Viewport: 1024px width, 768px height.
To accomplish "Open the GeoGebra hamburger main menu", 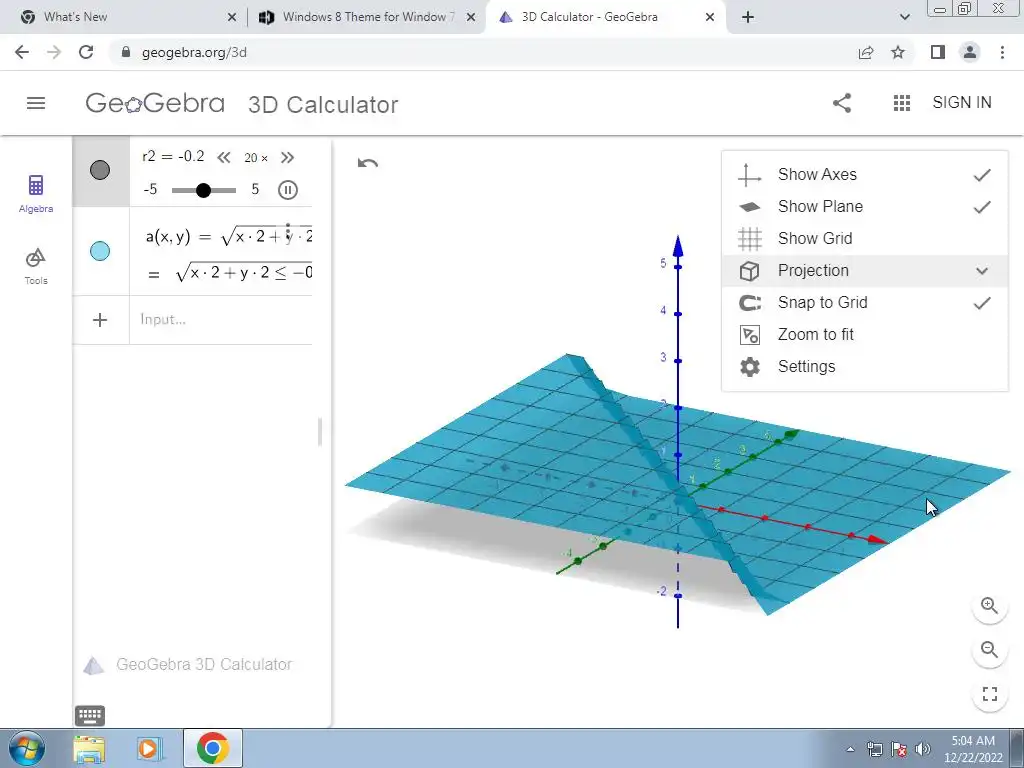I will (36, 103).
